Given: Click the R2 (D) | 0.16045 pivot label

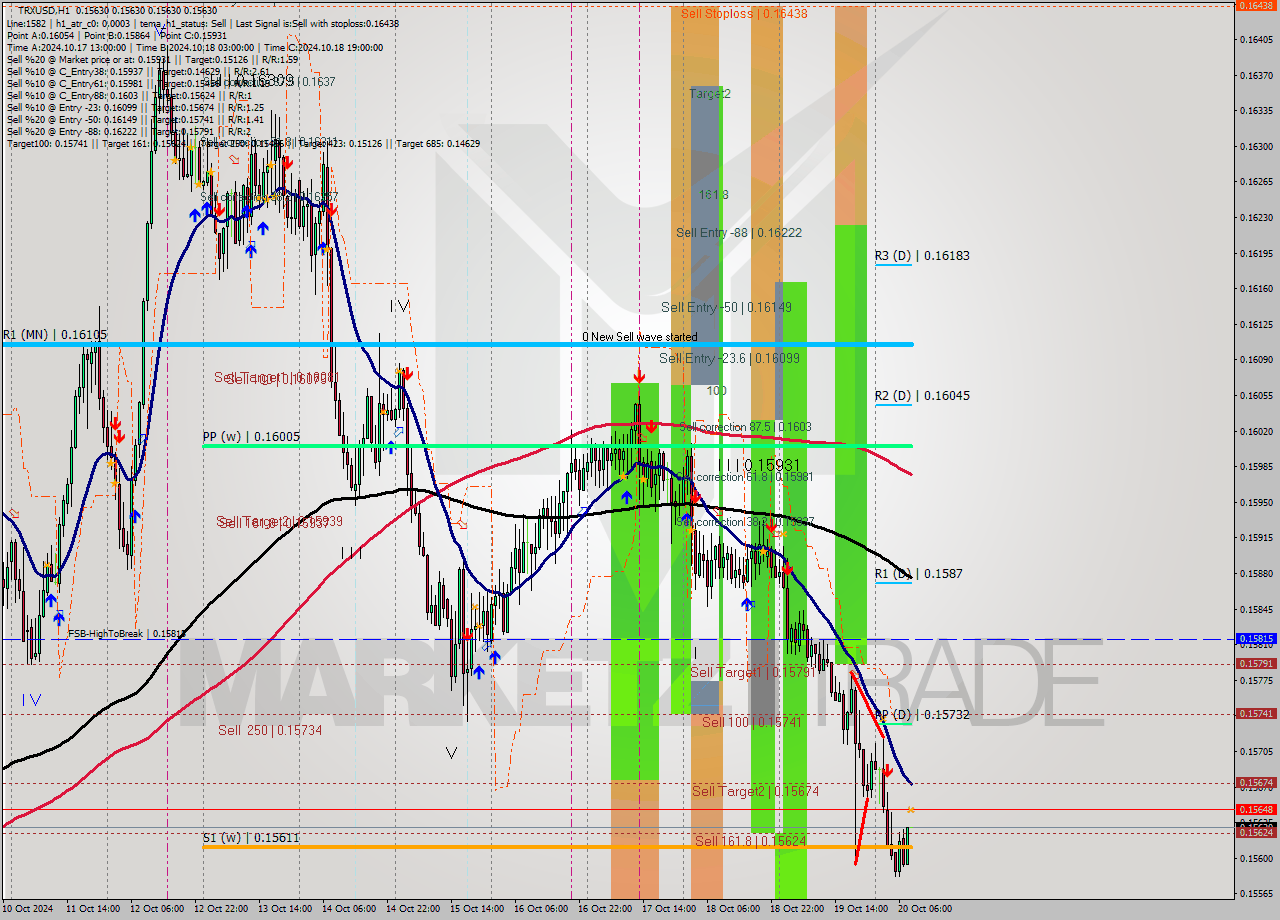Looking at the screenshot, I should tap(922, 396).
